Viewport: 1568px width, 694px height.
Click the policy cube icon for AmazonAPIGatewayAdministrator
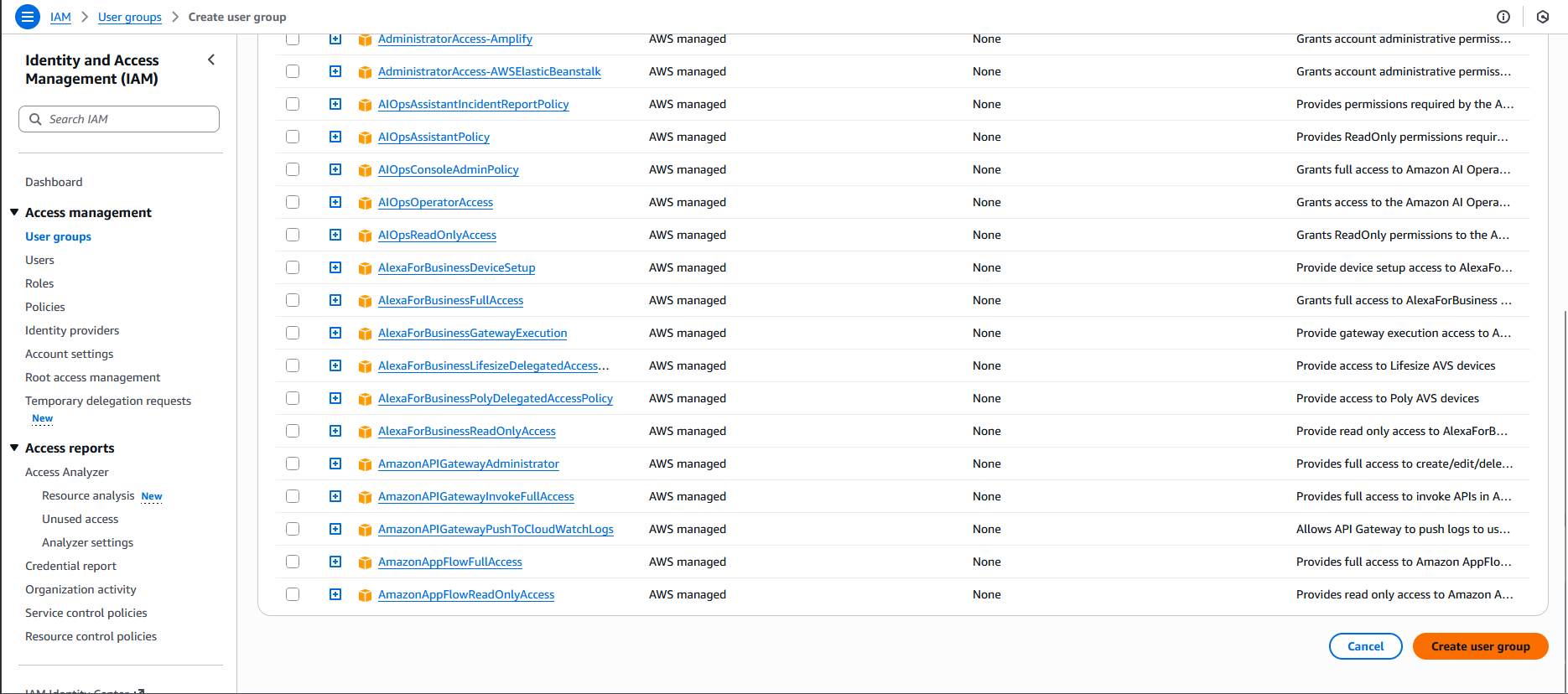coord(365,464)
